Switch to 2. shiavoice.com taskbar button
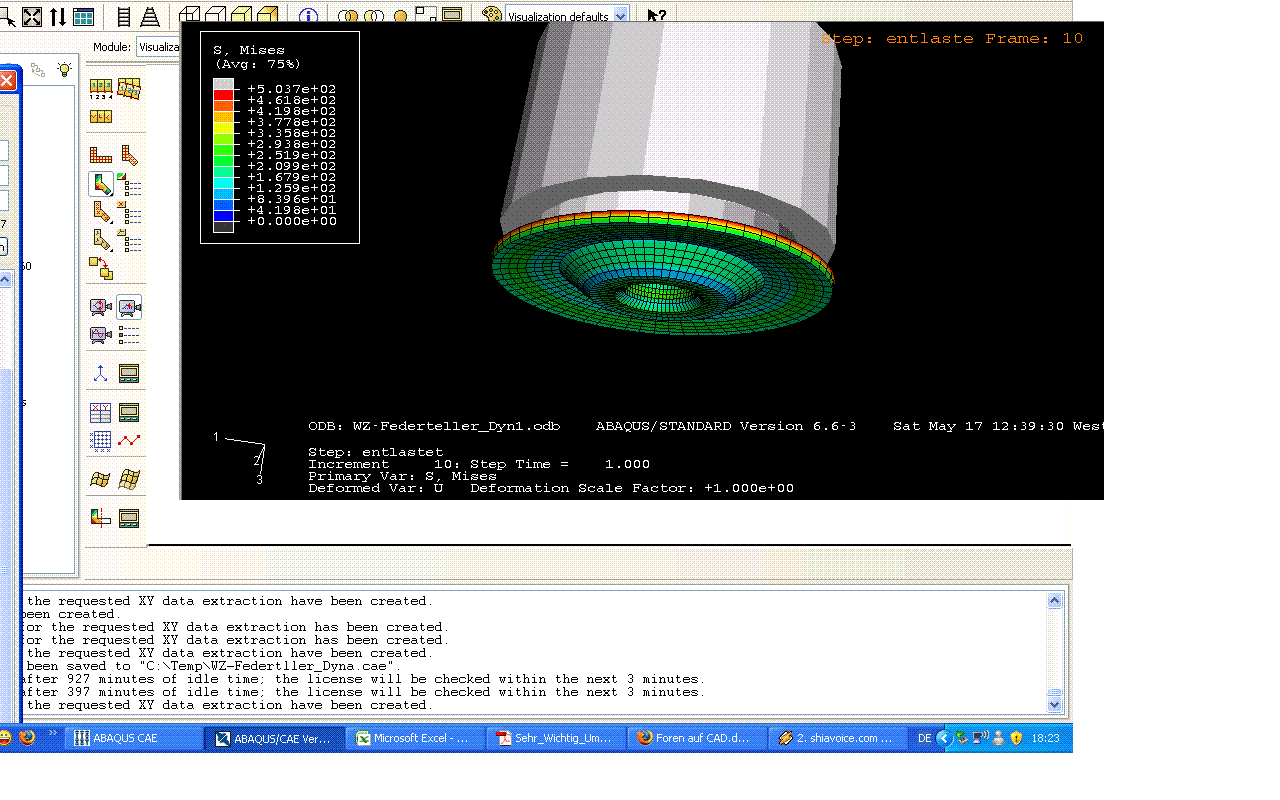 click(x=837, y=738)
